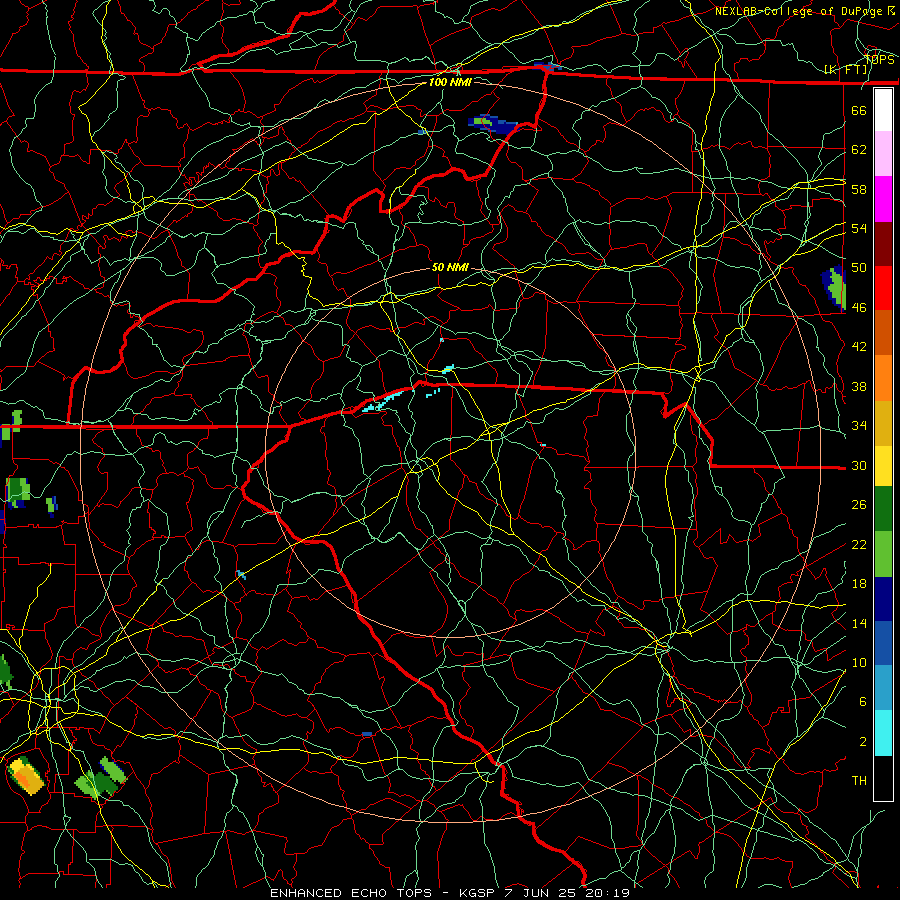
Task: Pick the dark orange legend color block
Action: (883, 333)
